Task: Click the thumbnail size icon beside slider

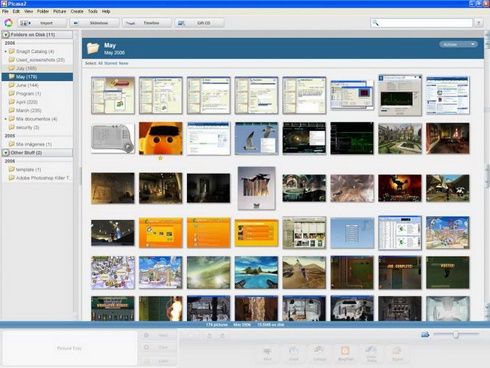Action: 425,334
